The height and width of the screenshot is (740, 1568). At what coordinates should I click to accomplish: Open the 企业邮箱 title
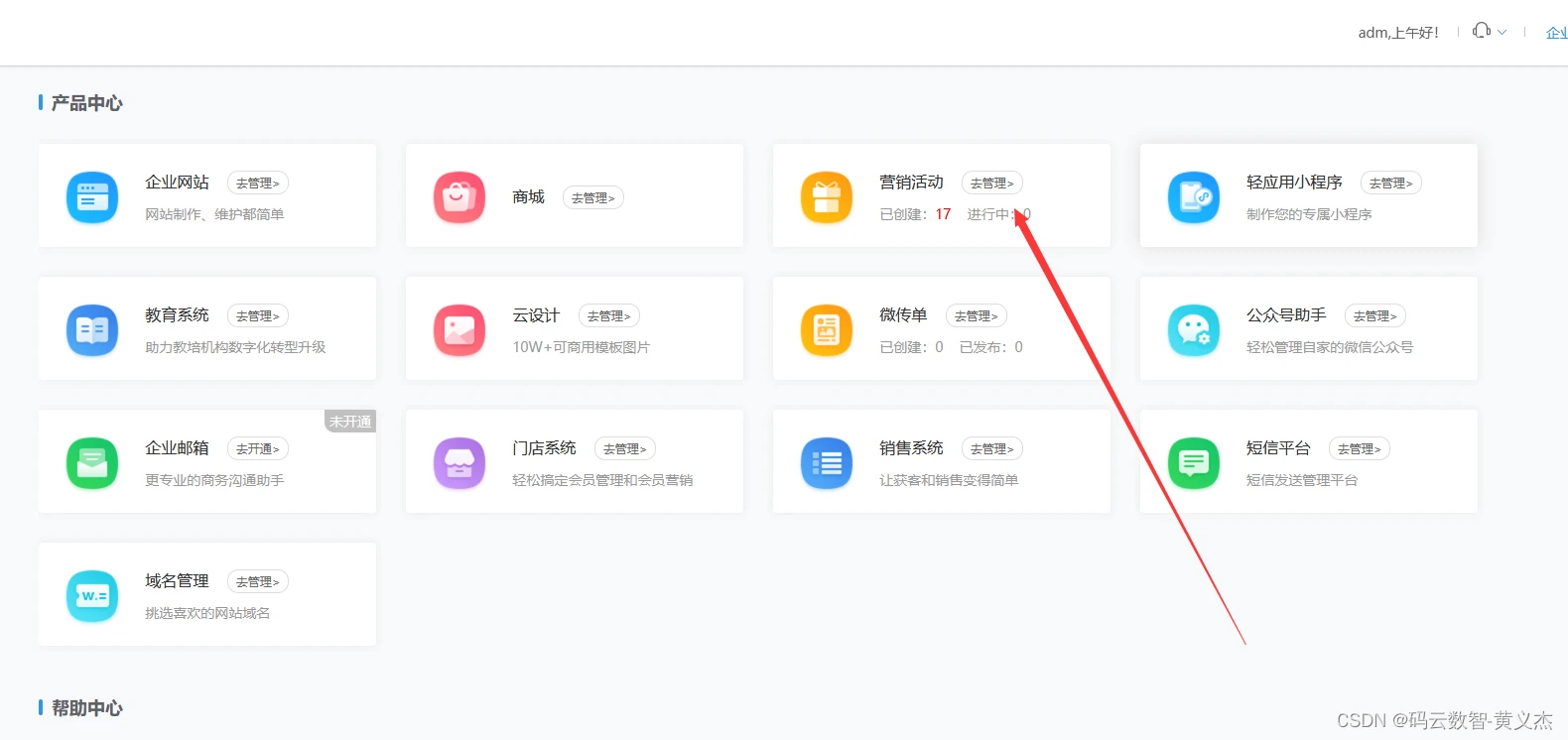tap(177, 448)
